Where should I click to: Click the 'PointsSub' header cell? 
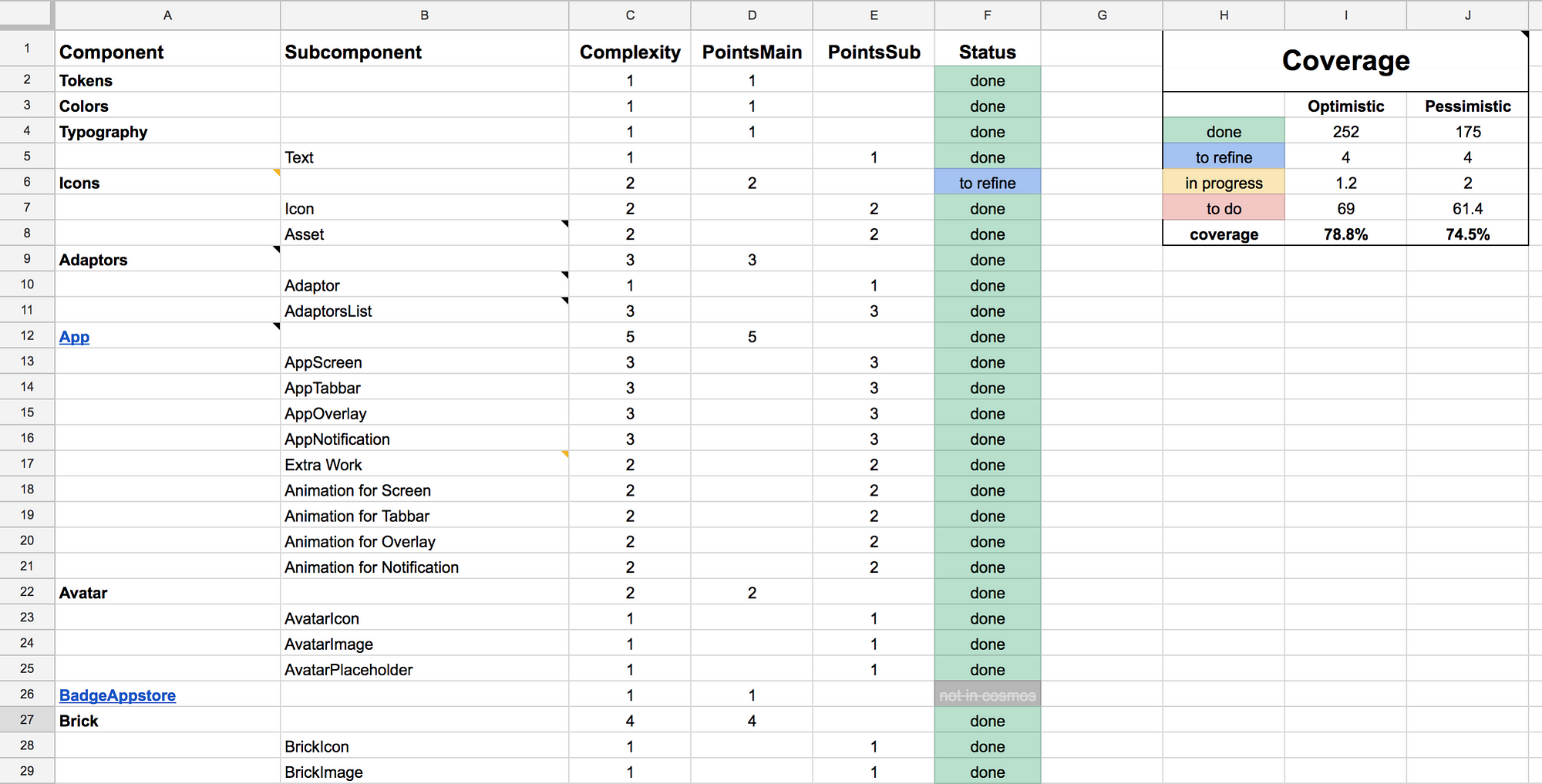point(874,49)
